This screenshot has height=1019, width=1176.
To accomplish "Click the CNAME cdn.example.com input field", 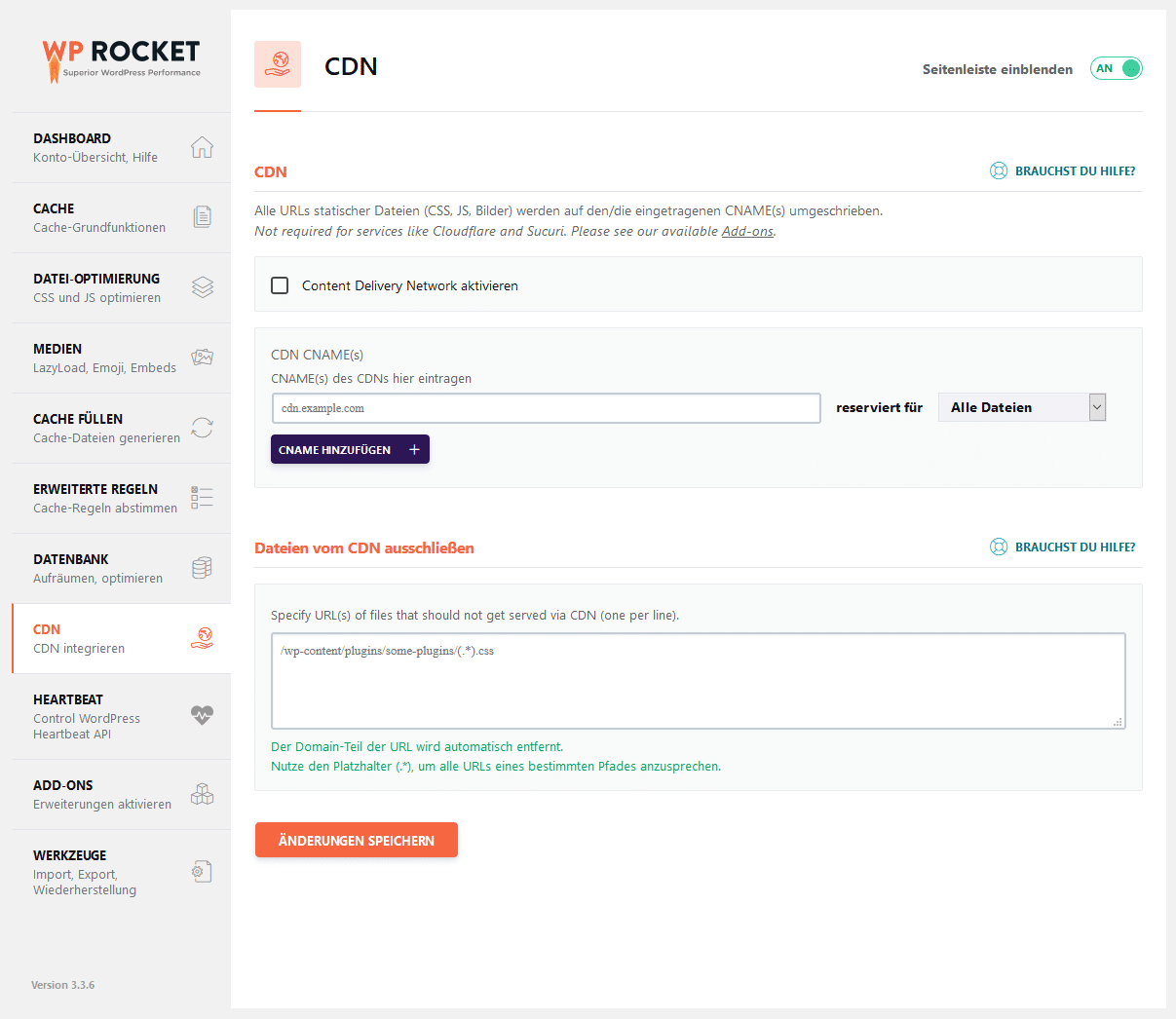I will tap(547, 408).
